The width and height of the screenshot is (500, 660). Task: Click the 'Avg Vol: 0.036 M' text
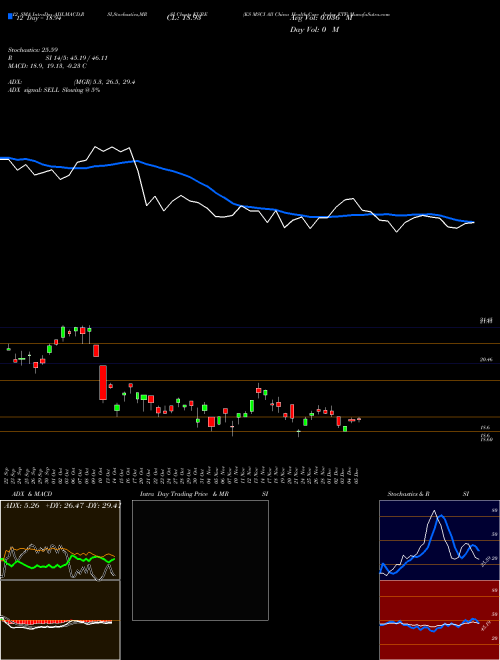pos(323,18)
